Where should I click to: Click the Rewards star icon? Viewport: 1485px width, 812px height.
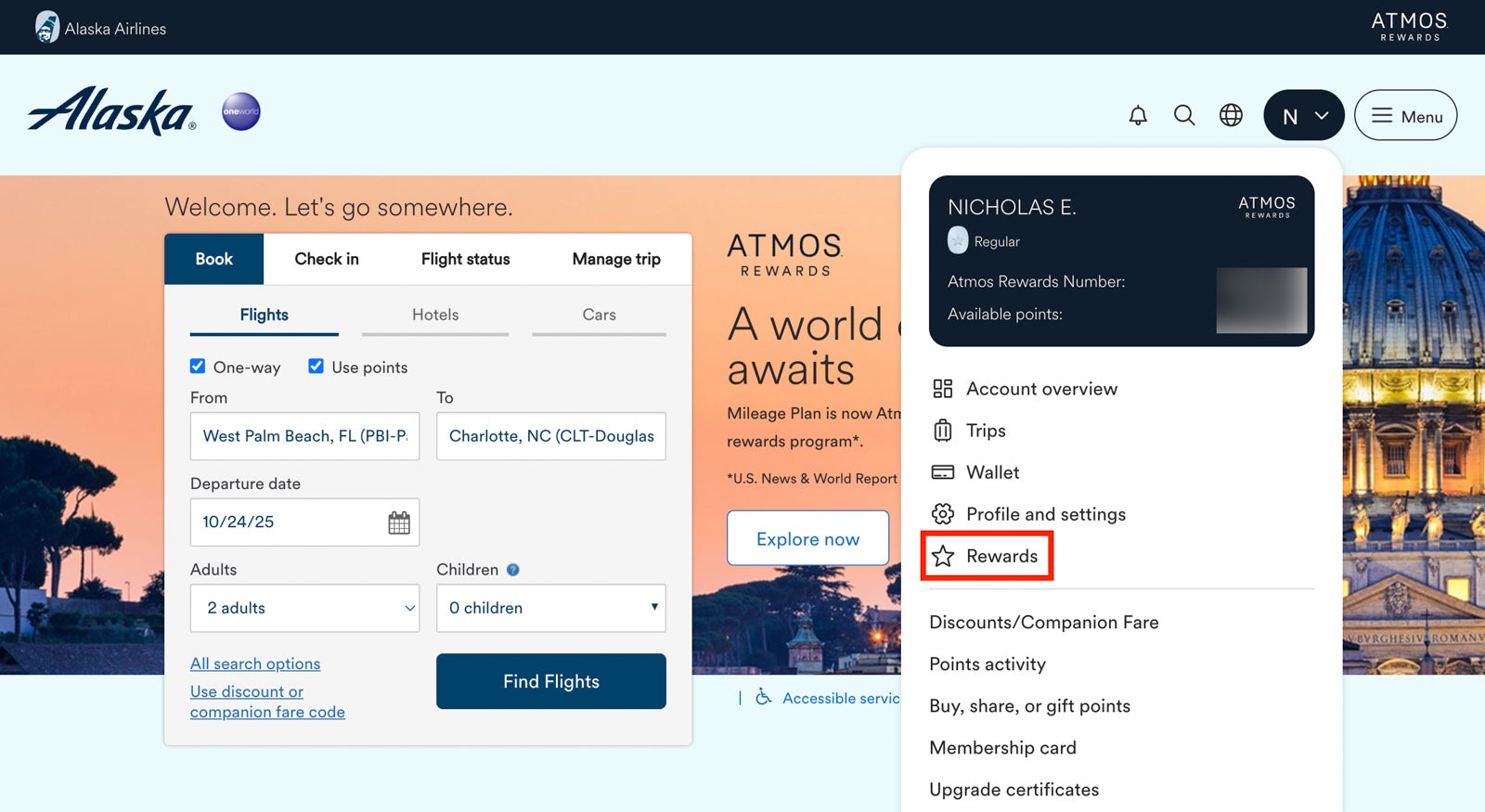pyautogui.click(x=943, y=556)
